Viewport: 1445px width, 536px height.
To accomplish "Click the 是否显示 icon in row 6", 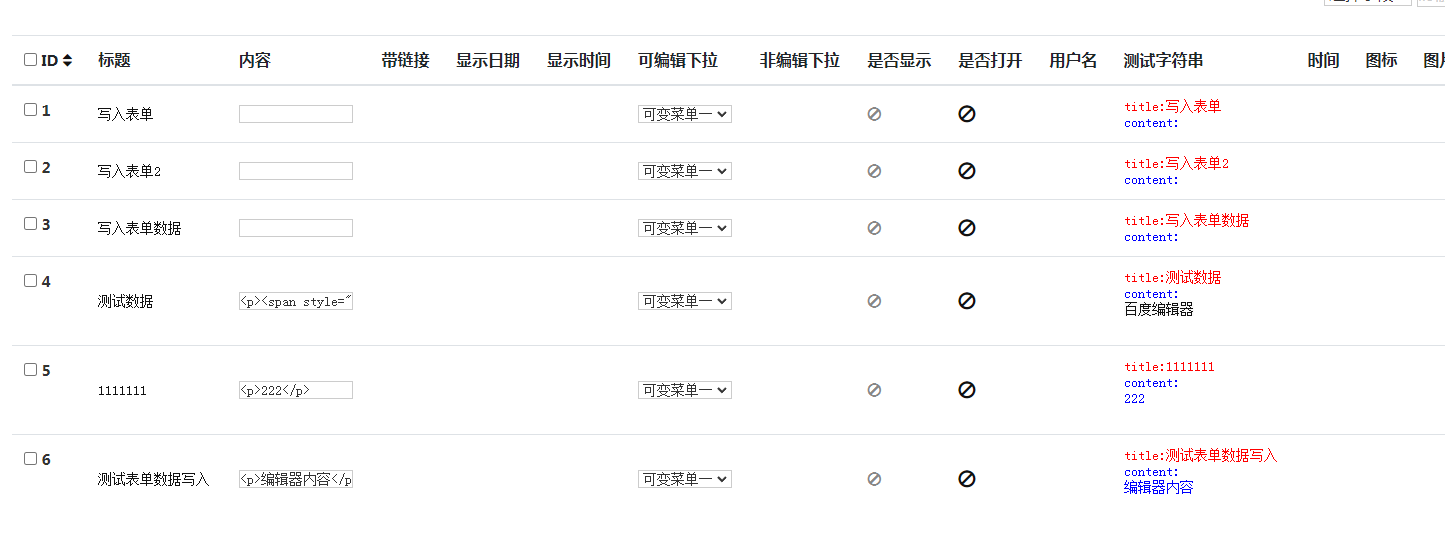I will [874, 479].
